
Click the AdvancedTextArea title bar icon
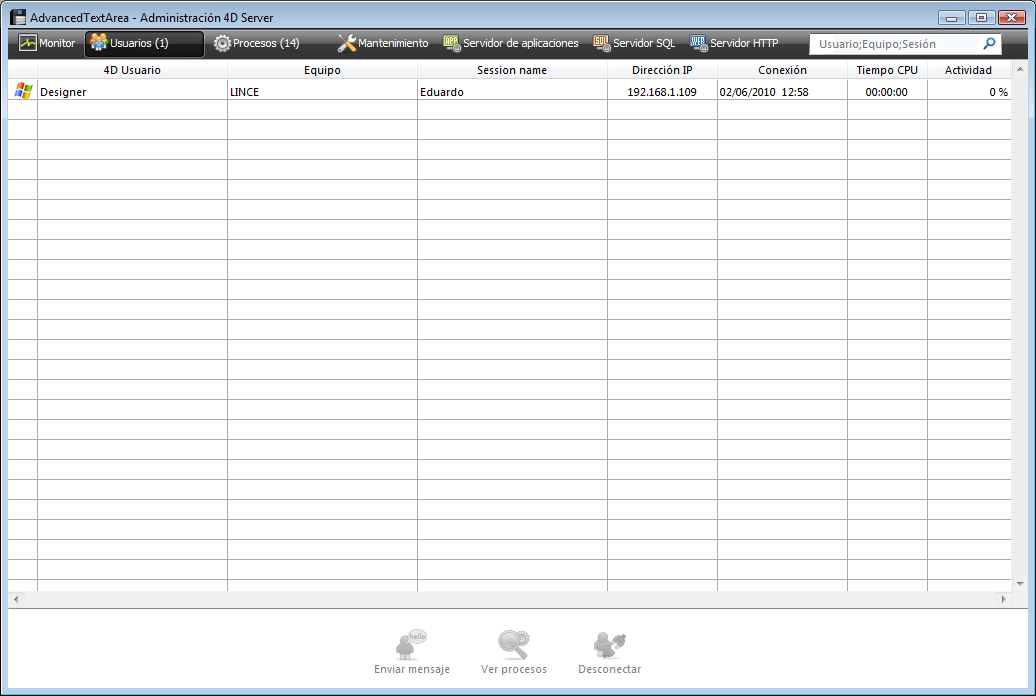[18, 17]
